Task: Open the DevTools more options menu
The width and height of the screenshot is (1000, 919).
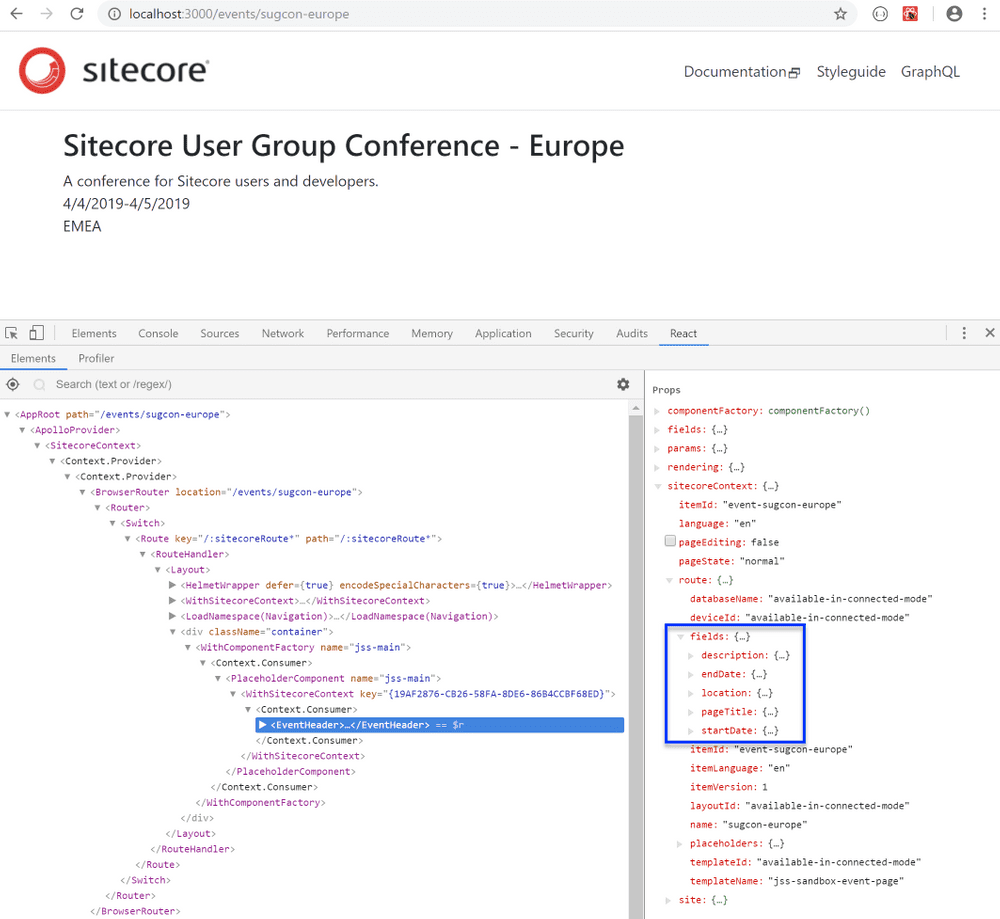Action: coord(964,333)
